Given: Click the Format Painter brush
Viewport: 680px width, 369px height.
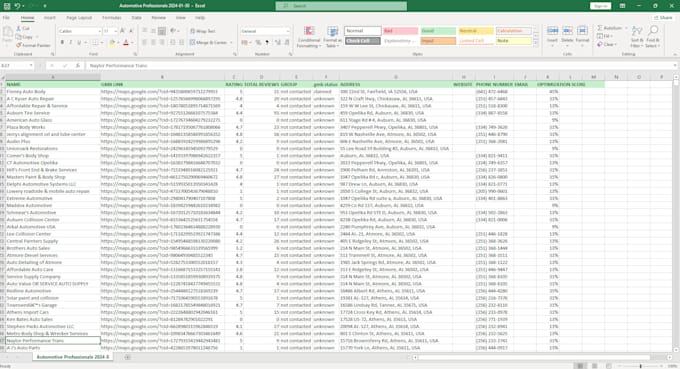Looking at the screenshot, I should (33, 45).
